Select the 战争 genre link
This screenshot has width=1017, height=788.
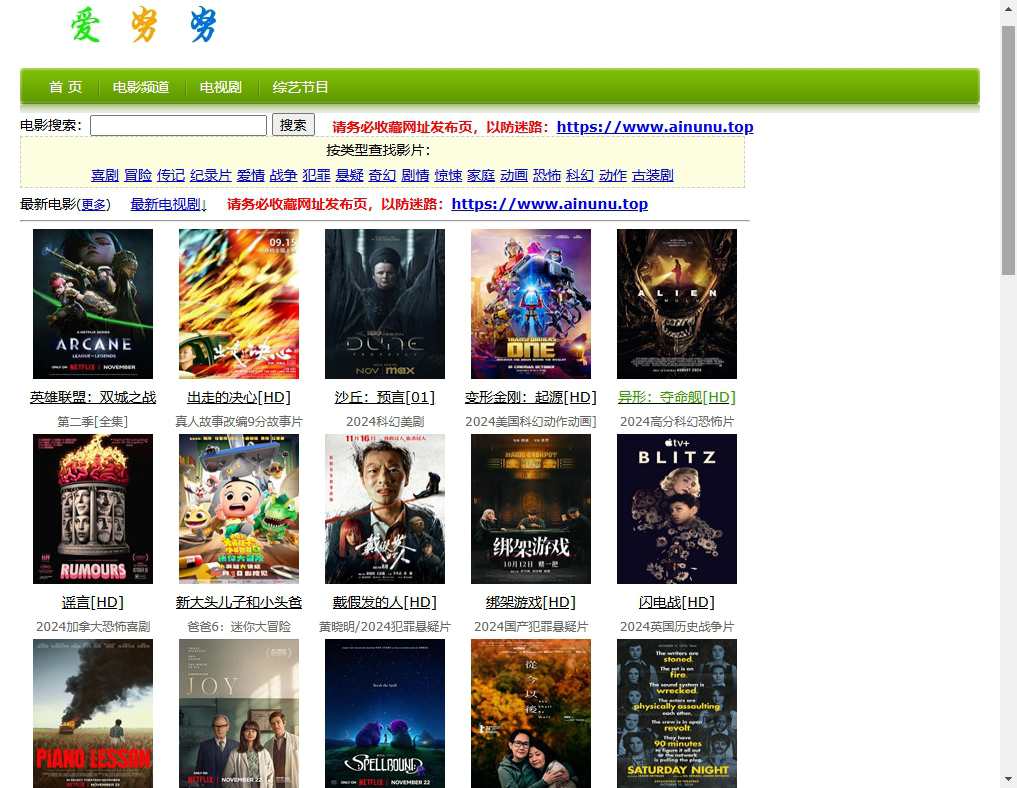click(x=283, y=175)
